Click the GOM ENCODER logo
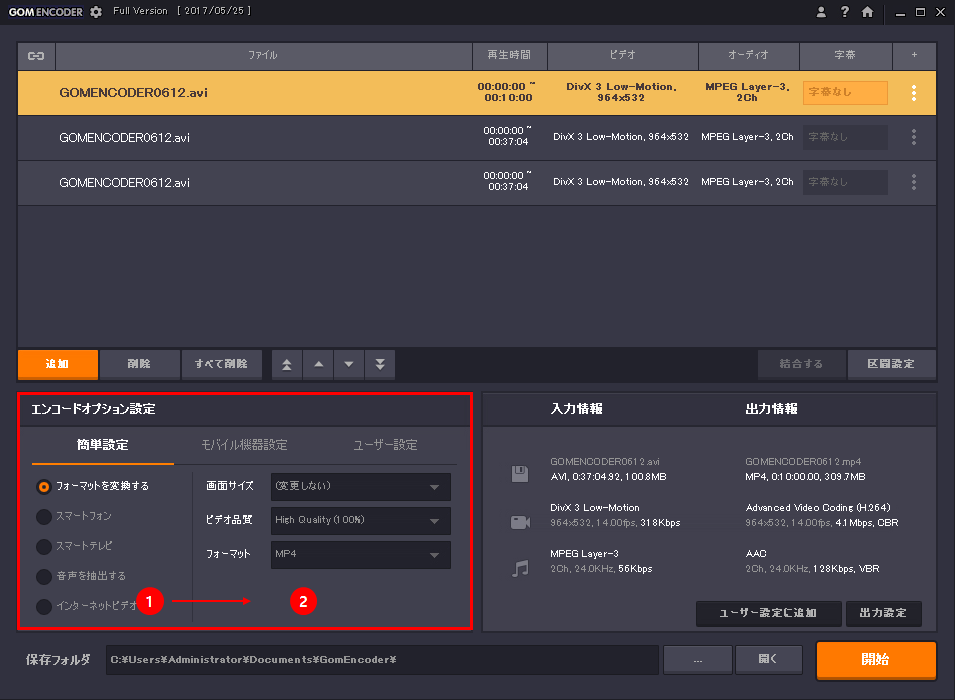 point(46,12)
